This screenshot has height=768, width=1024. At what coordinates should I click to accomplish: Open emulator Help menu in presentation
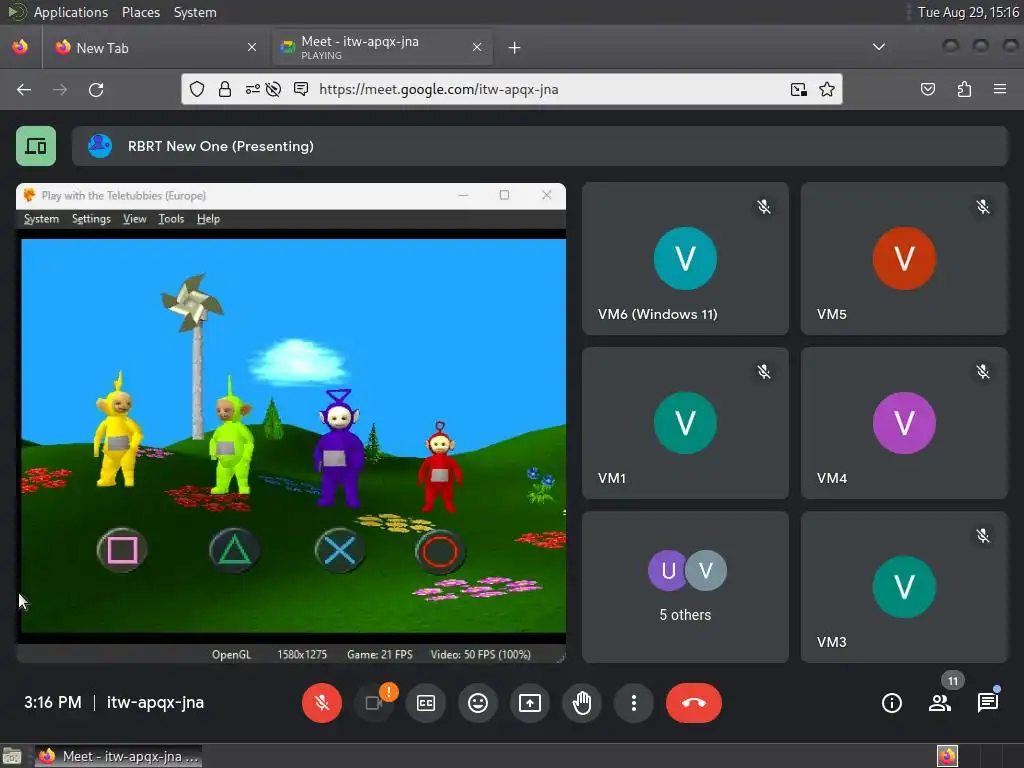(x=208, y=219)
